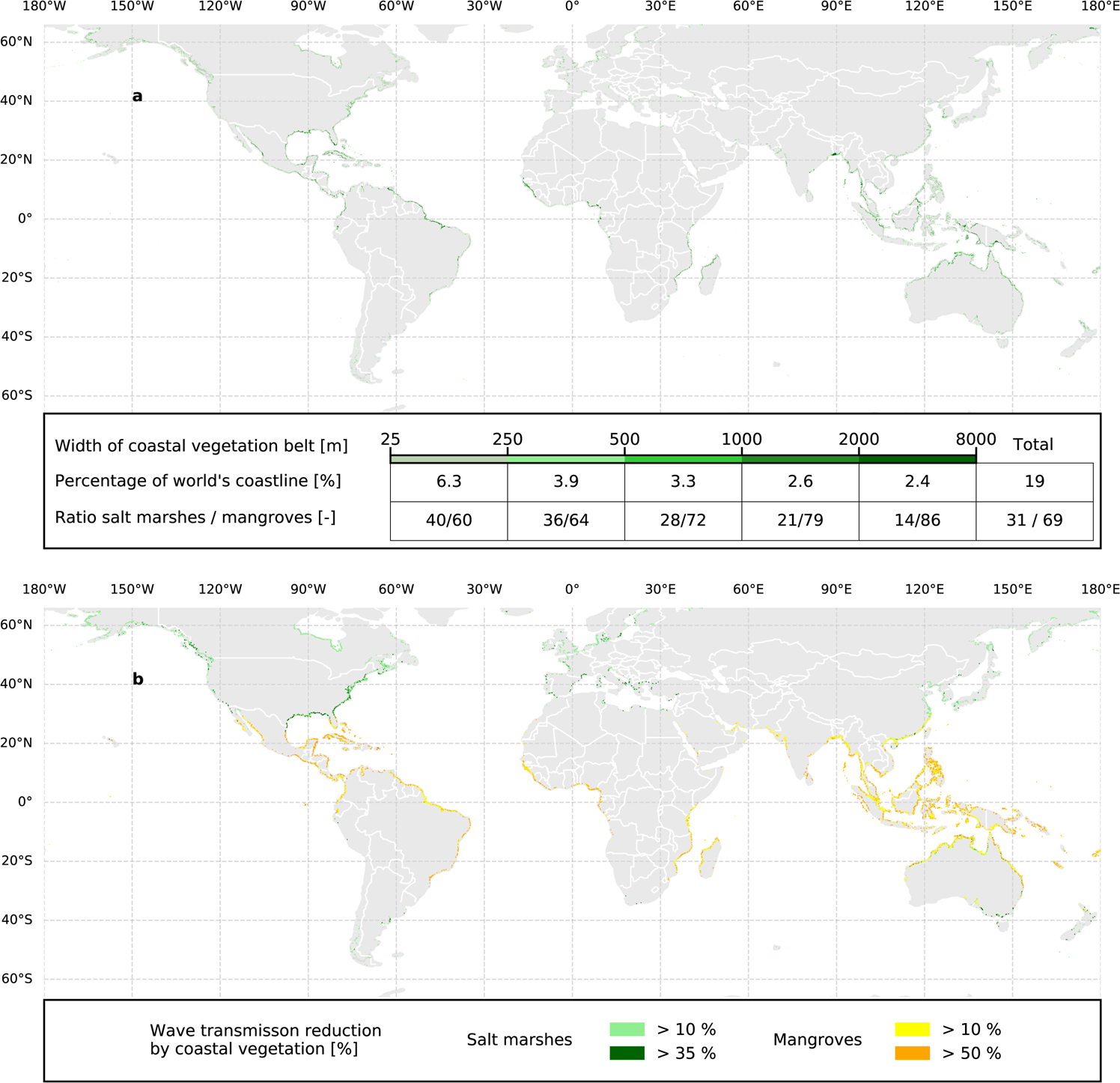The height and width of the screenshot is (1083, 1120).
Task: Click the 14/86 salt marsh ratio cell
Action: (x=916, y=520)
